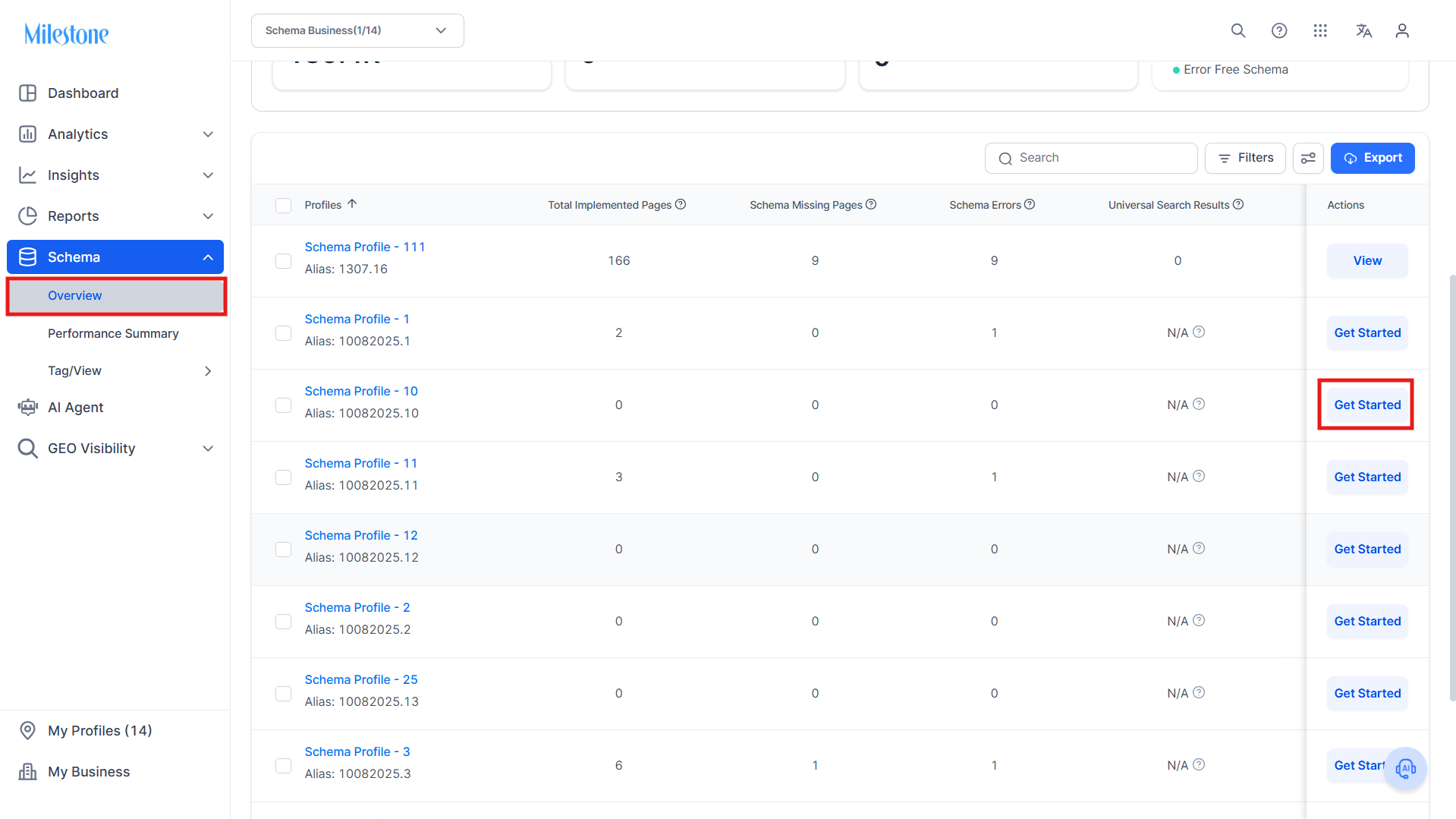Click the My Profiles location pin icon

click(x=27, y=730)
